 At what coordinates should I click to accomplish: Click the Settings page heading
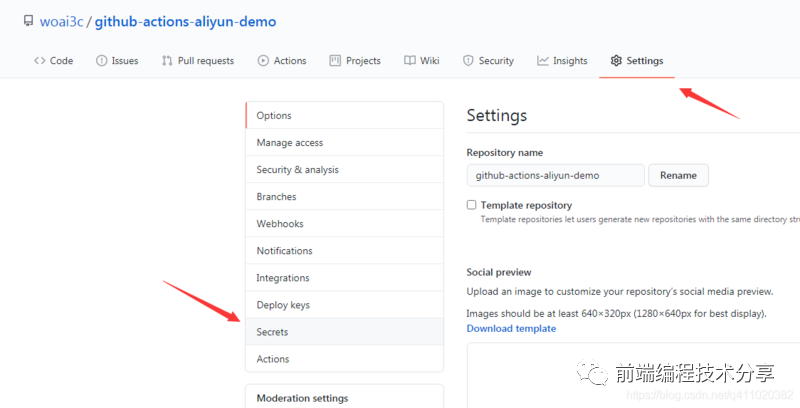496,115
